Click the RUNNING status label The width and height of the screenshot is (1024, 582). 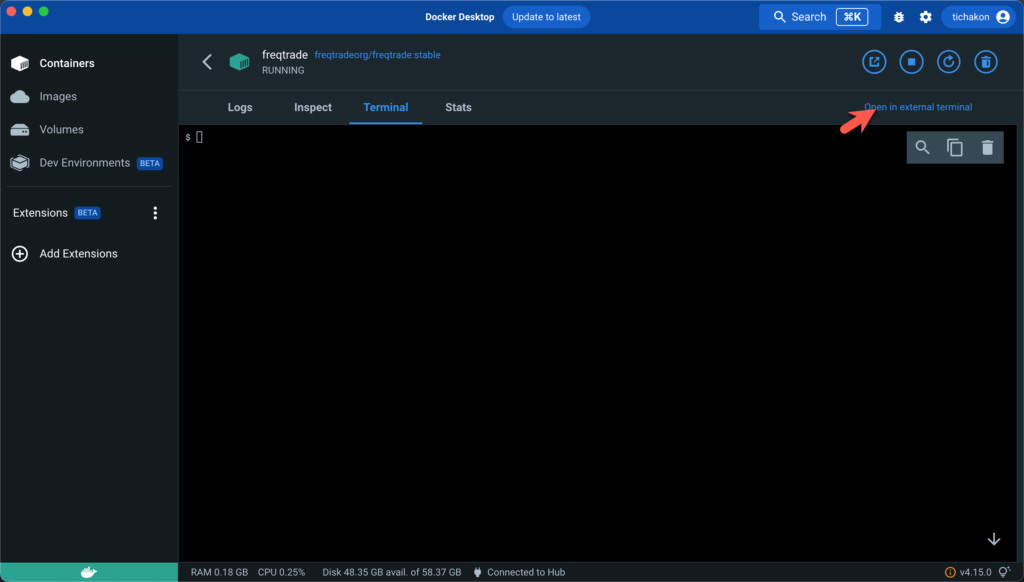click(283, 71)
